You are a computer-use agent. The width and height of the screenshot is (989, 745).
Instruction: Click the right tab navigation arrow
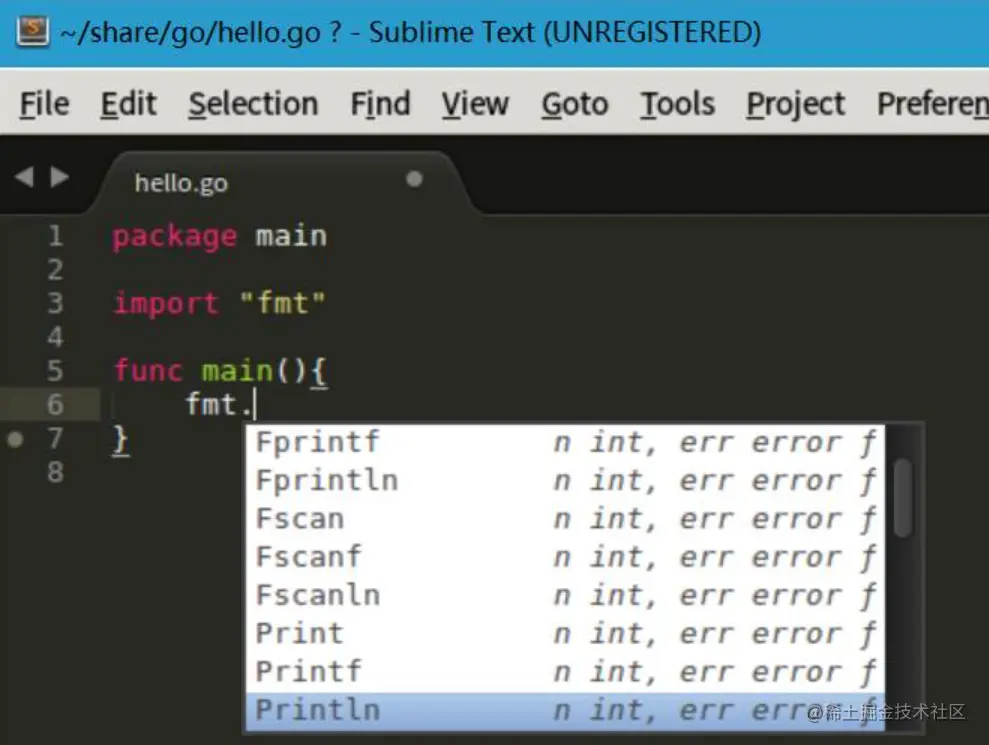(x=60, y=178)
